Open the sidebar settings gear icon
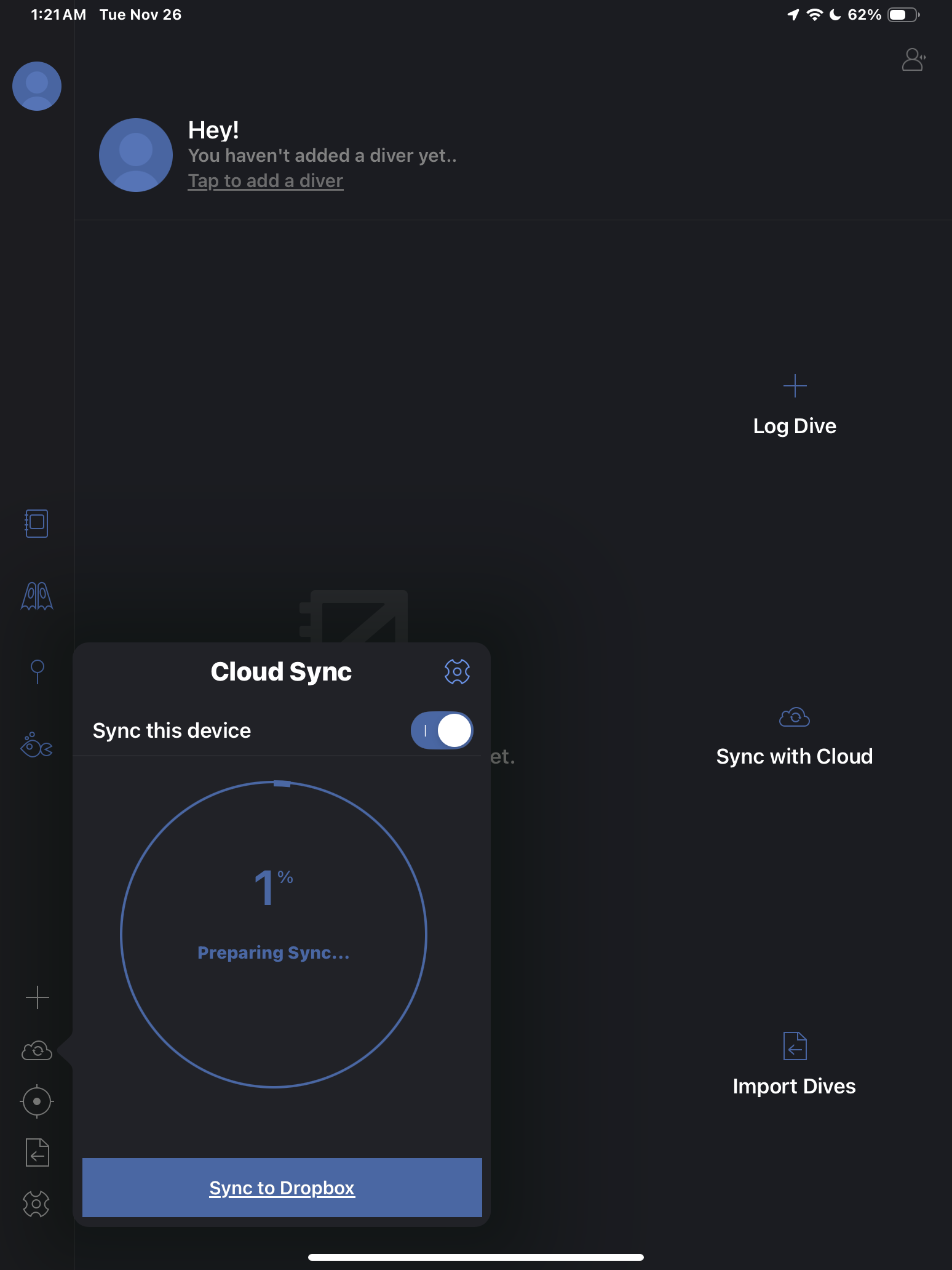The width and height of the screenshot is (952, 1270). pyautogui.click(x=36, y=1204)
